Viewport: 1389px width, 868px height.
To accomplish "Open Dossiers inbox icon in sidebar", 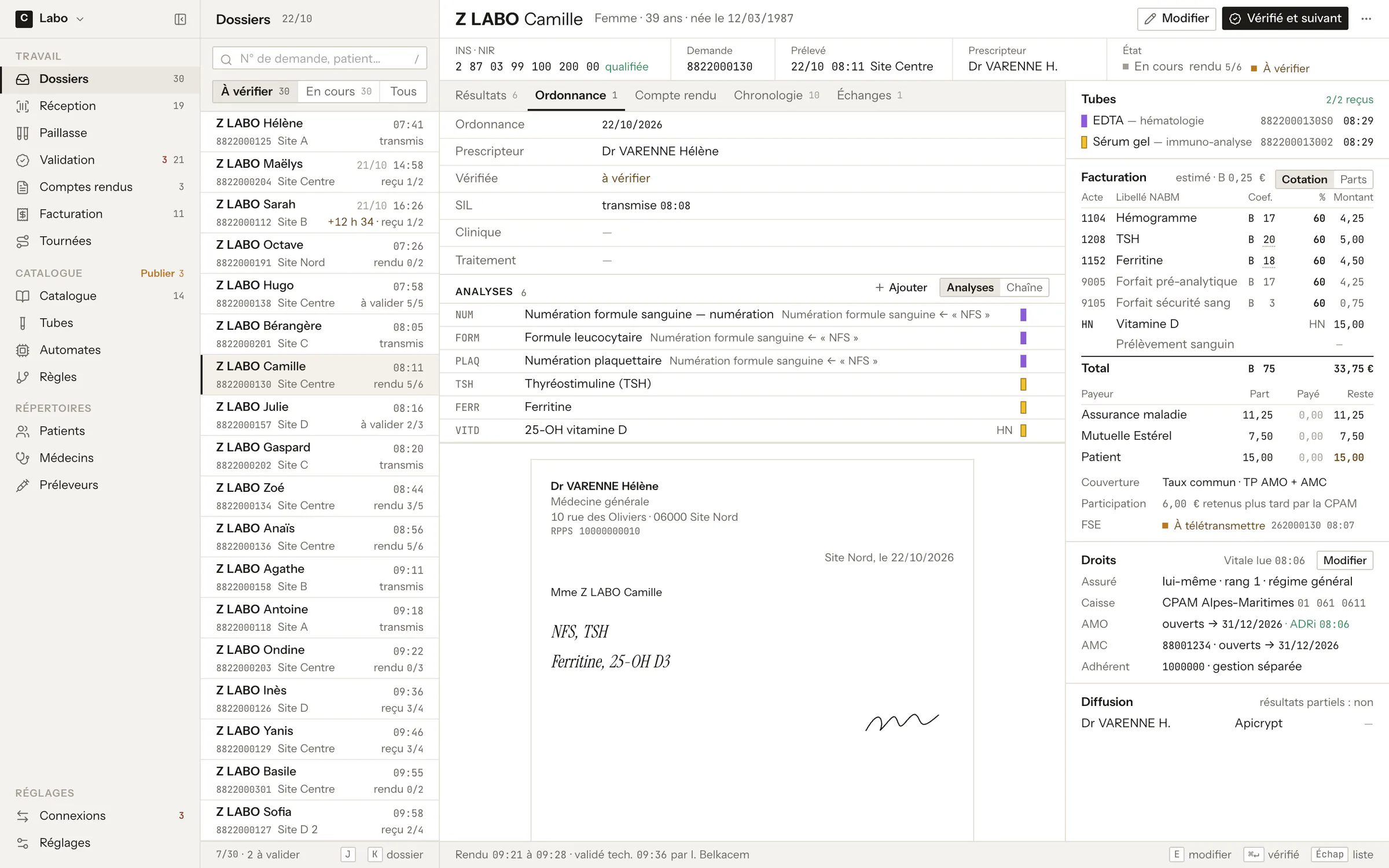I will [x=23, y=79].
